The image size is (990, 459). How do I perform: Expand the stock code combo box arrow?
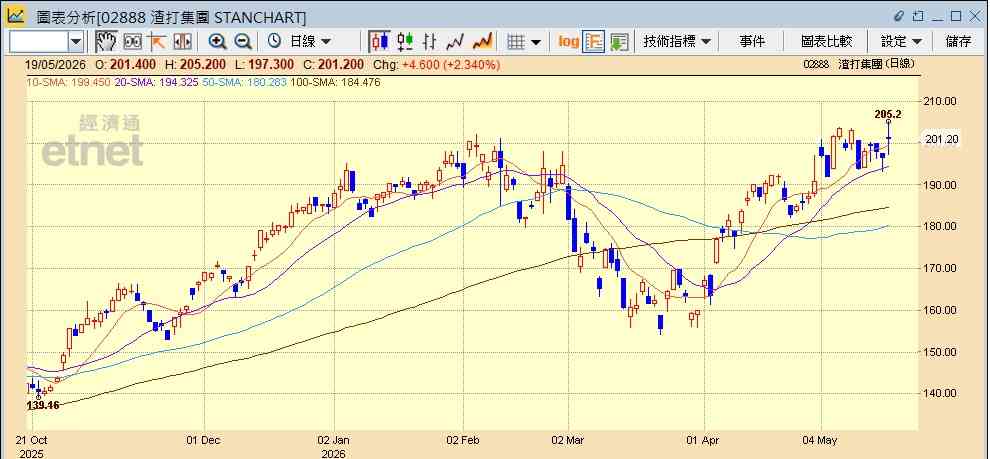click(x=76, y=42)
